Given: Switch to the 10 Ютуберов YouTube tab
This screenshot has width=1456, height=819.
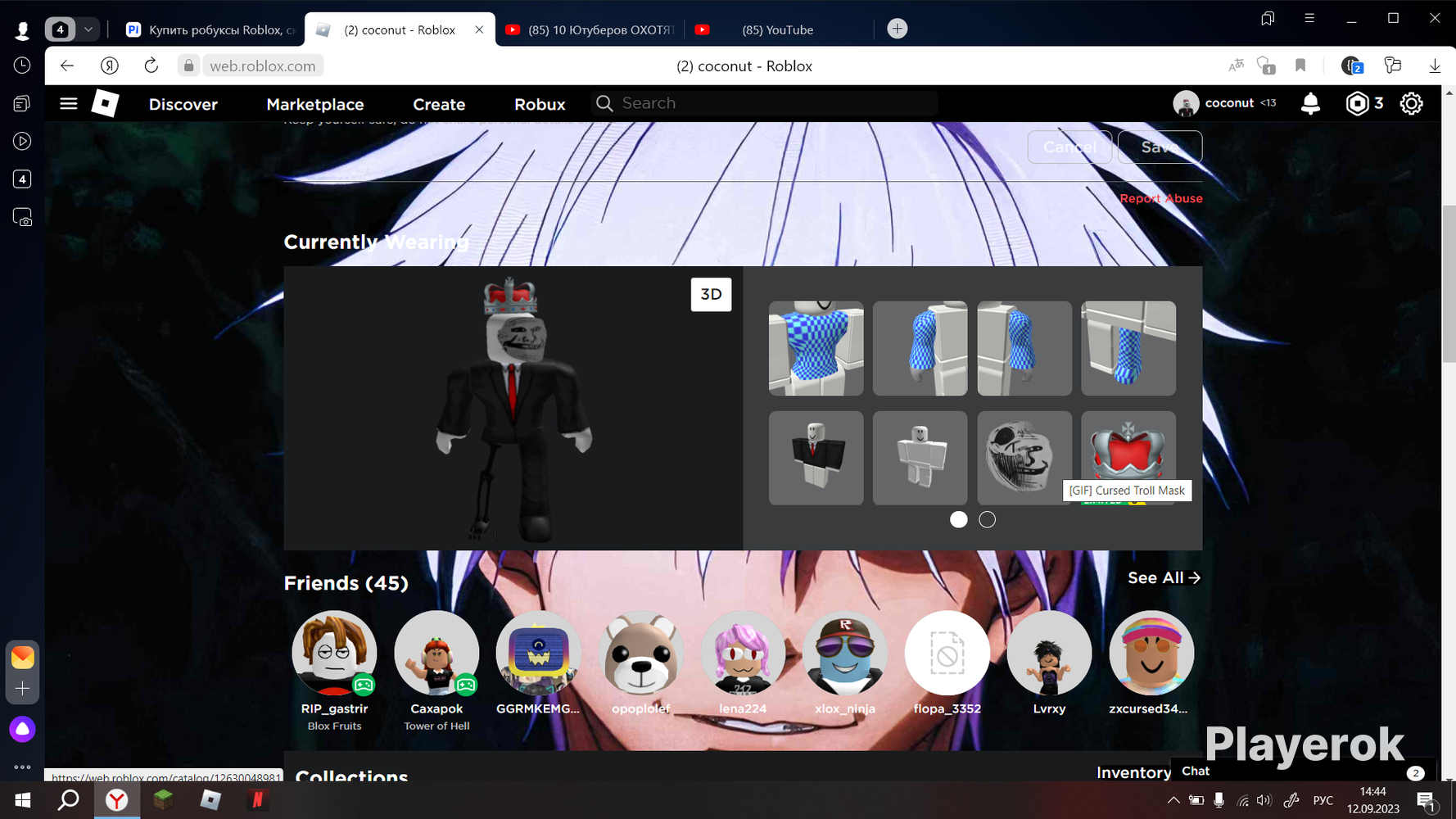Looking at the screenshot, I should coord(590,29).
